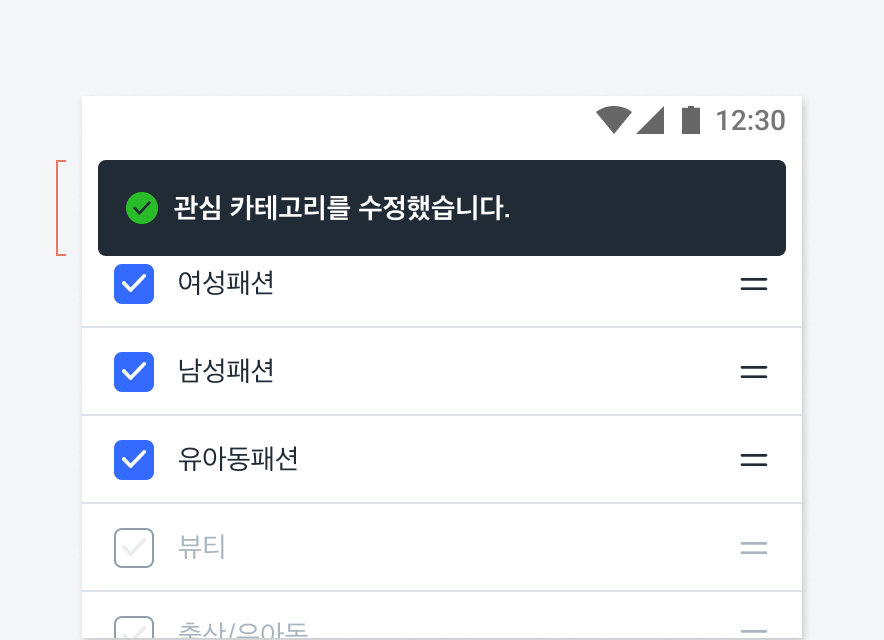Tap the battery status icon
Image resolution: width=884 pixels, height=640 pixels.
coord(690,120)
